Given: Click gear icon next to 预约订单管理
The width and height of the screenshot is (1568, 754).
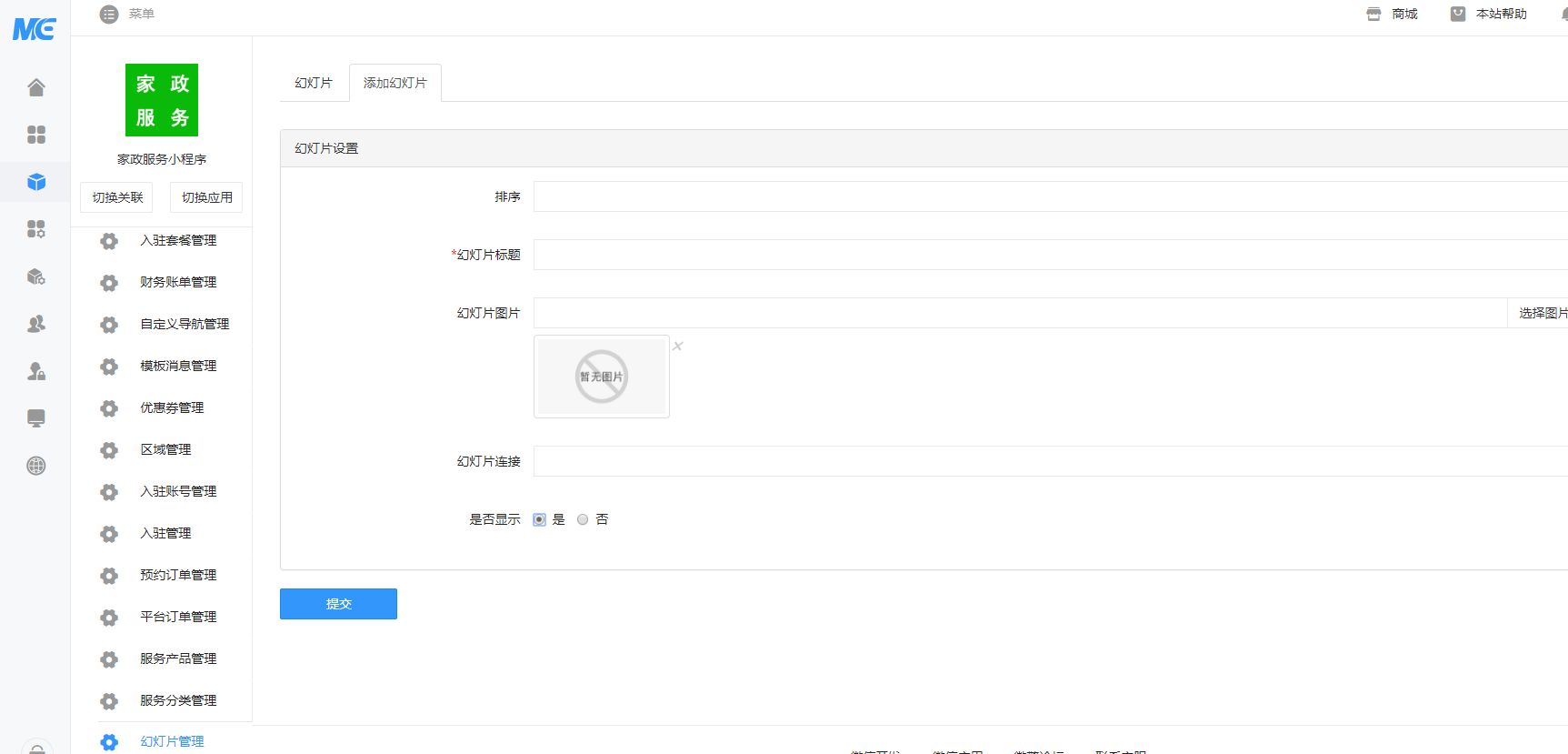Looking at the screenshot, I should [109, 576].
